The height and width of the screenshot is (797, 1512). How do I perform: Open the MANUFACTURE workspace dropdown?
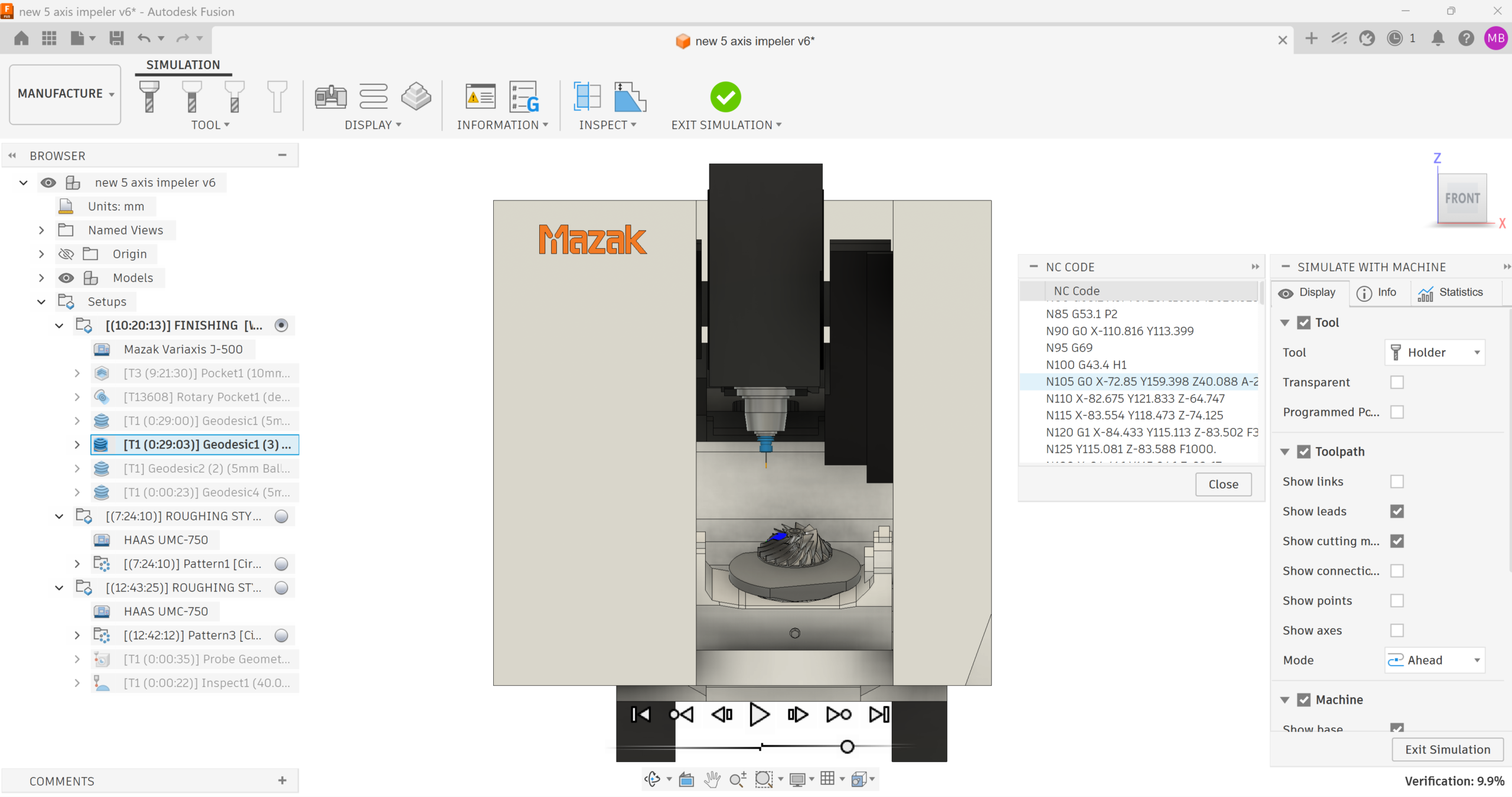(65, 94)
